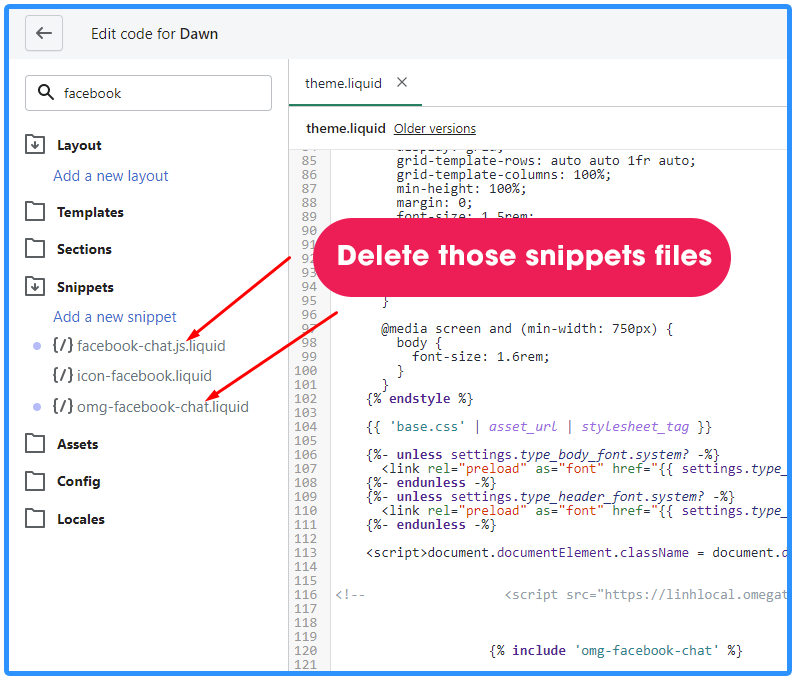
Task: Click the Sections folder icon
Action: 35,249
